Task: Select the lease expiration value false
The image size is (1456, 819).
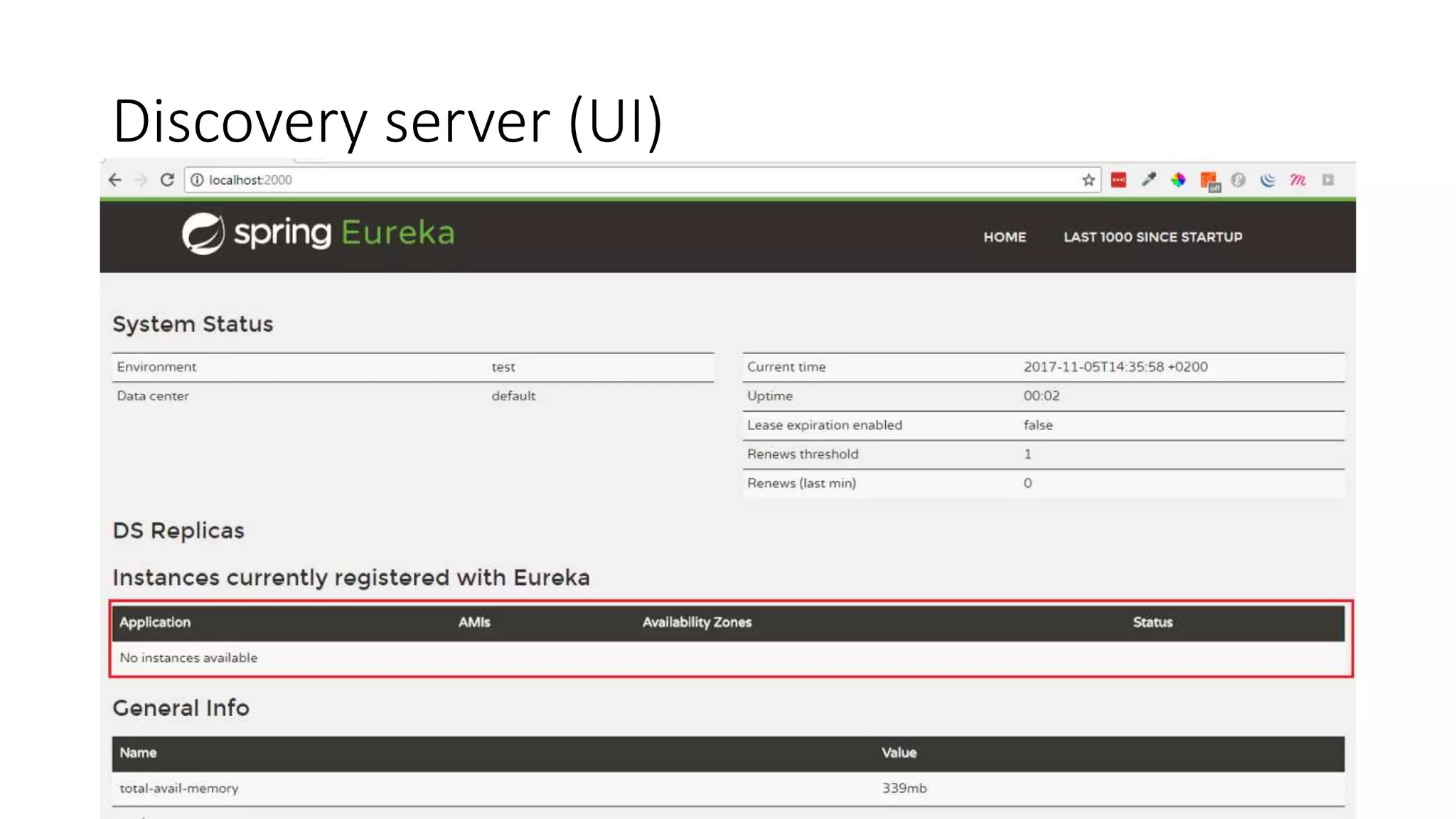Action: [1038, 425]
